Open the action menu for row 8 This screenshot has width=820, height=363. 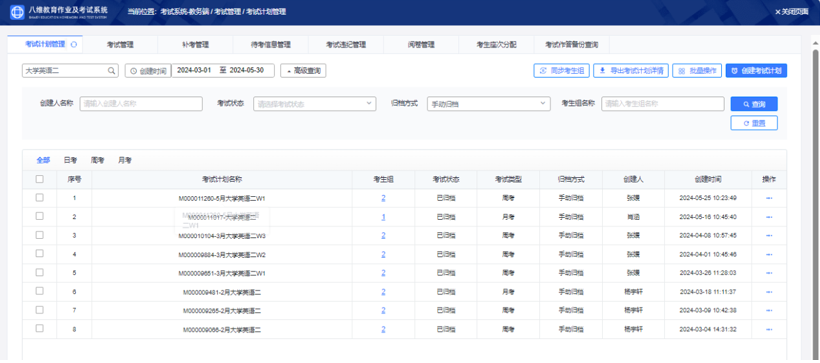tap(769, 330)
